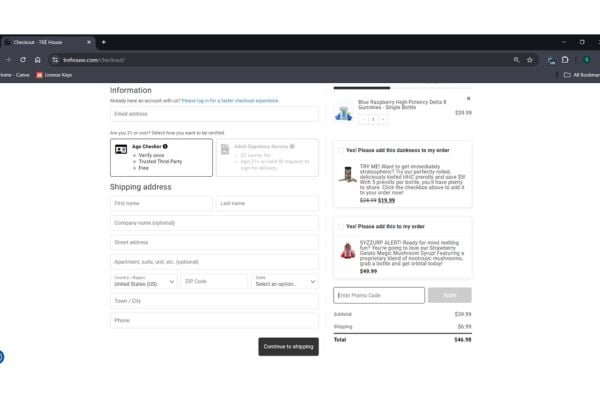This screenshot has height=400, width=600.
Task: Open the extensions puzzle icon
Action: coord(565,60)
